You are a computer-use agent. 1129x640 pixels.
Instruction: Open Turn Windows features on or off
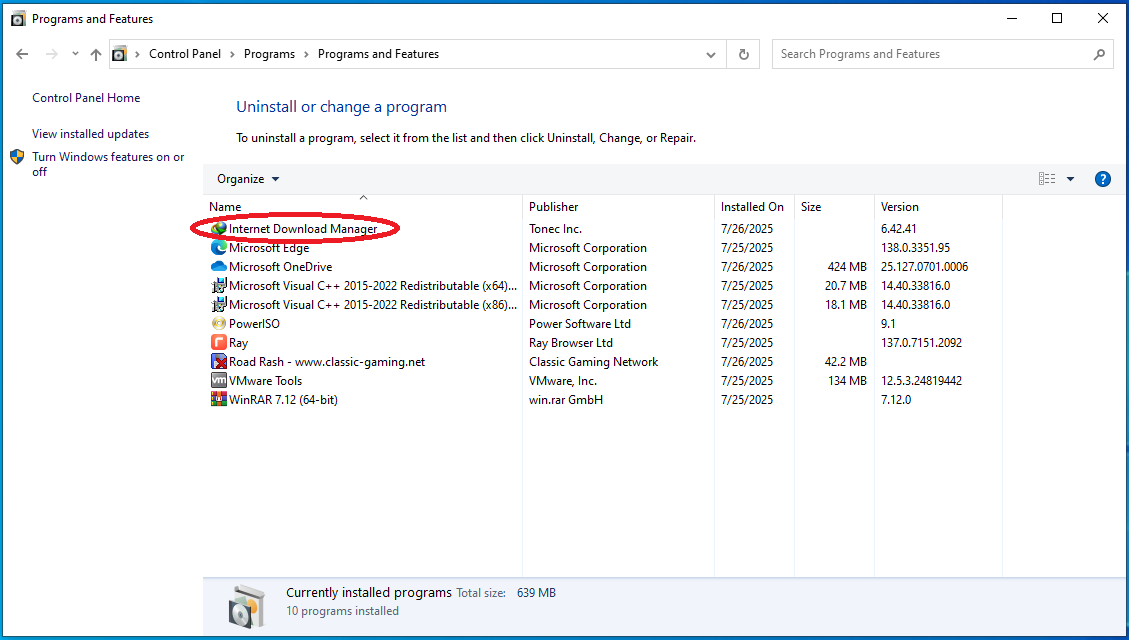(x=108, y=164)
